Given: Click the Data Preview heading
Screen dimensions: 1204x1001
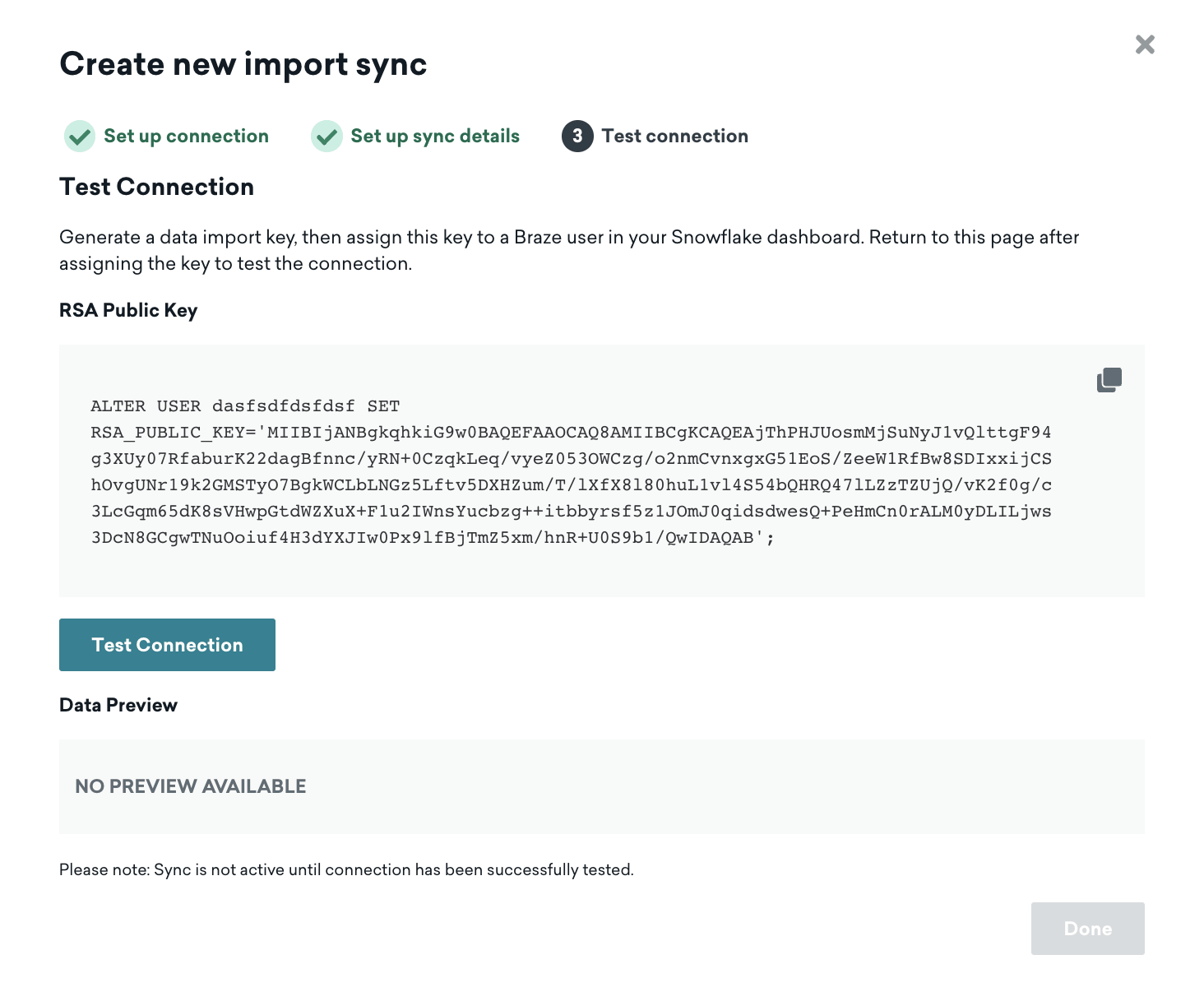Looking at the screenshot, I should click(x=118, y=706).
